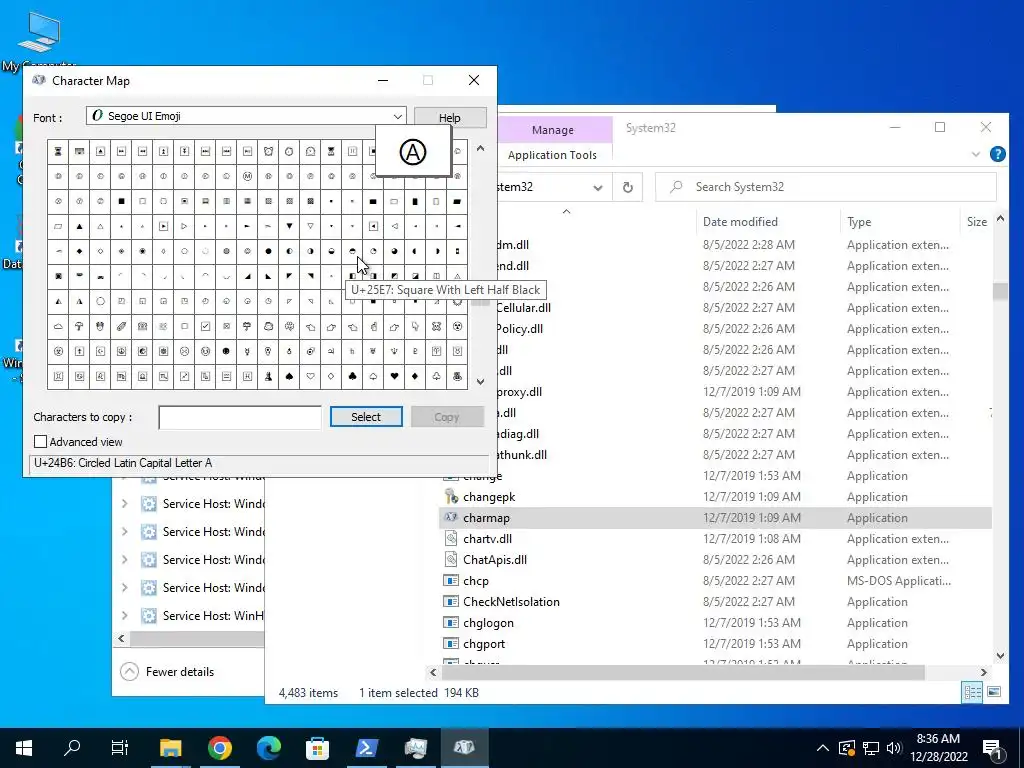Image resolution: width=1024 pixels, height=768 pixels.
Task: Click the refresh icon in System32 window
Action: 628,187
